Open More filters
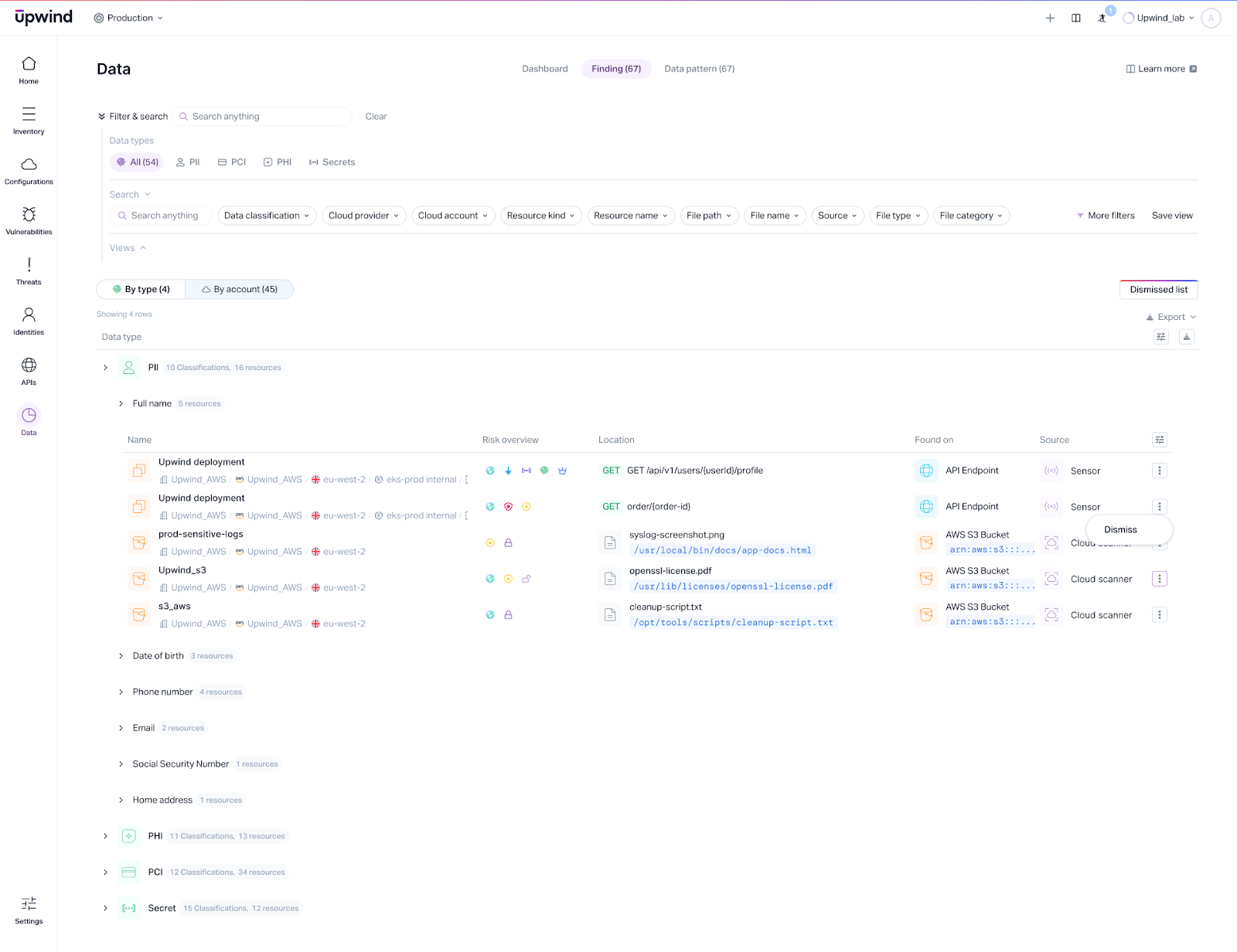The image size is (1237, 952). [1106, 216]
